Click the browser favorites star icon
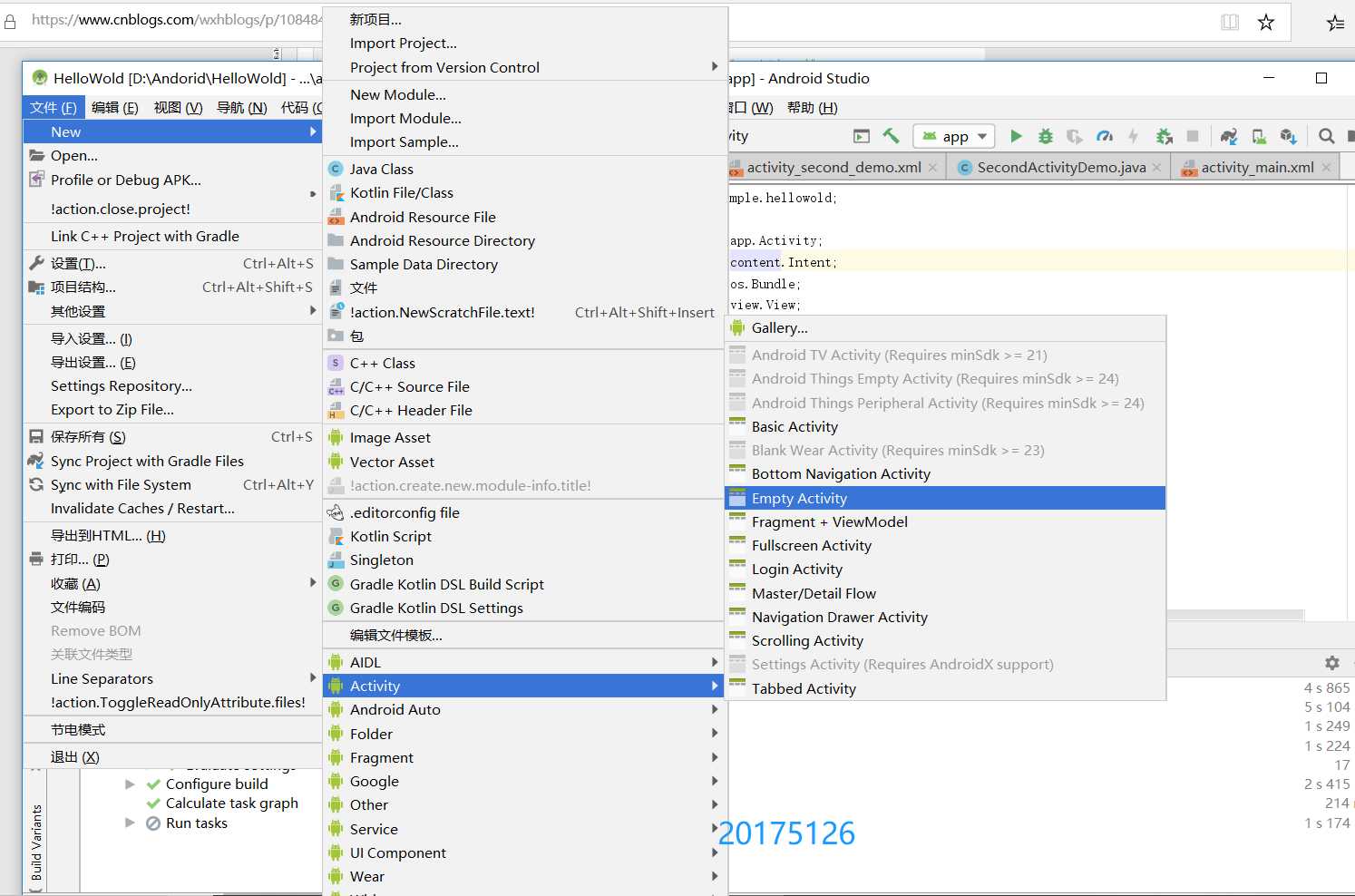Image resolution: width=1355 pixels, height=896 pixels. coord(1266,23)
